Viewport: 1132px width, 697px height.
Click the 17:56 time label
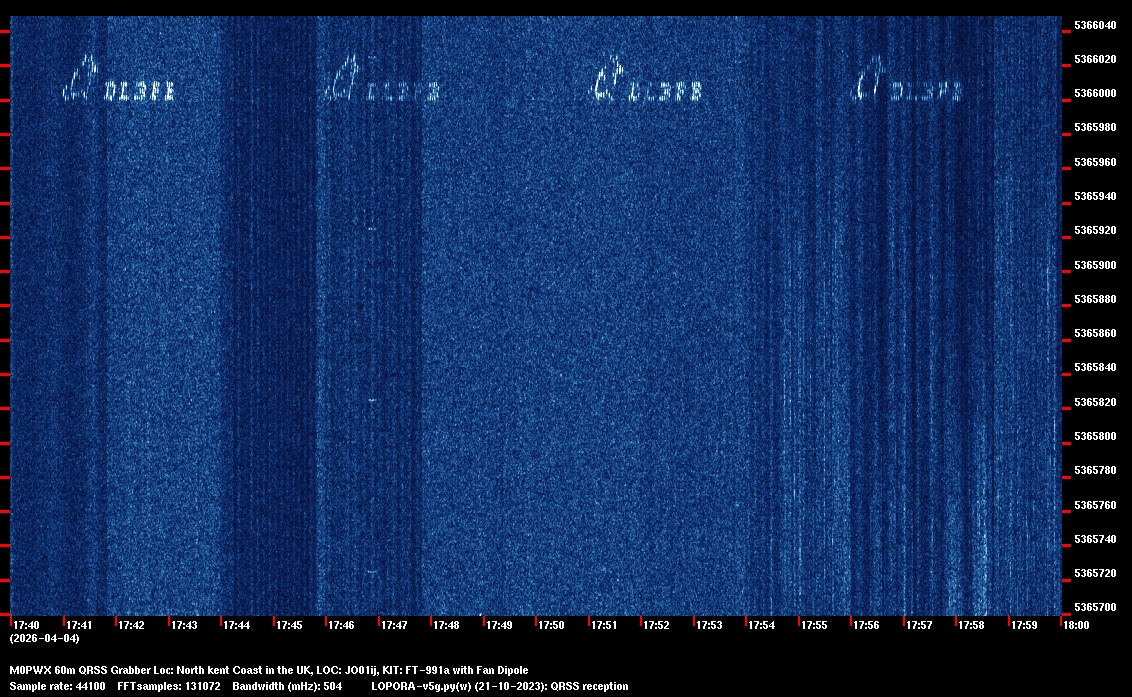click(866, 625)
